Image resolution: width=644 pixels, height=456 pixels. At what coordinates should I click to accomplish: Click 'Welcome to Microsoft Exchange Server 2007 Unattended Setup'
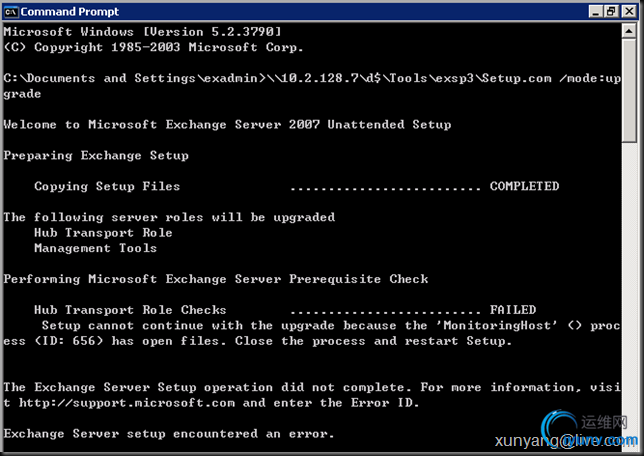tap(227, 125)
